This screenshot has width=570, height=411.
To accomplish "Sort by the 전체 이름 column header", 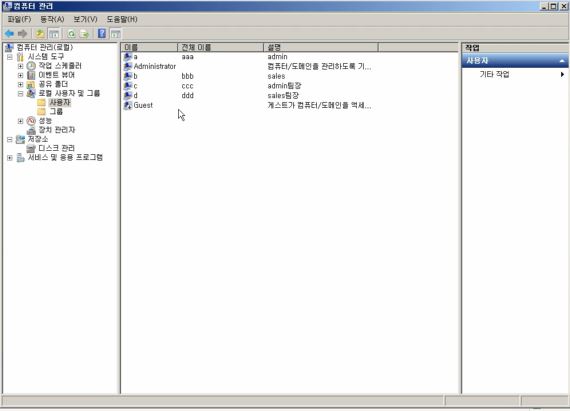I will (220, 47).
